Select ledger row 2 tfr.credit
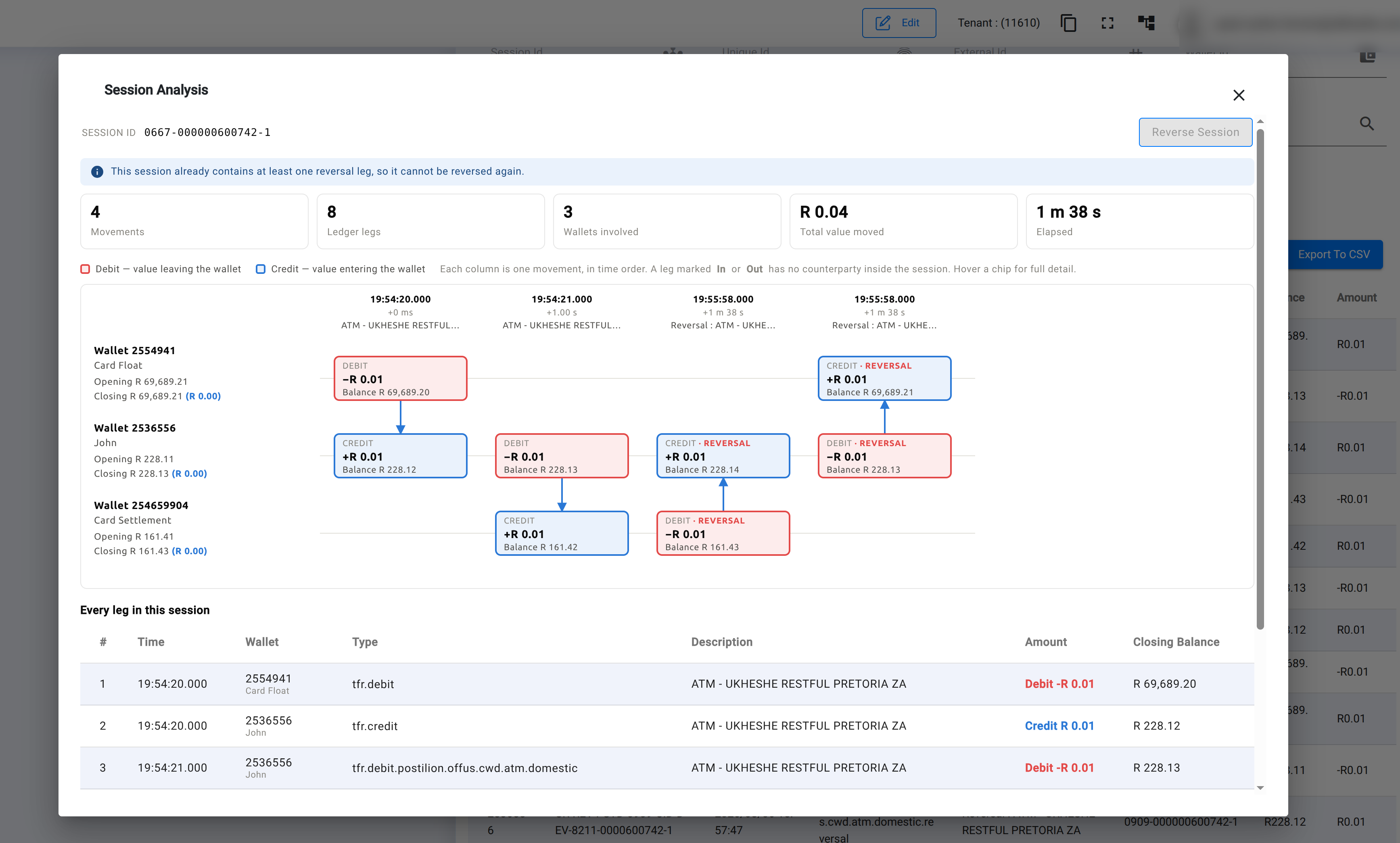 [667, 726]
